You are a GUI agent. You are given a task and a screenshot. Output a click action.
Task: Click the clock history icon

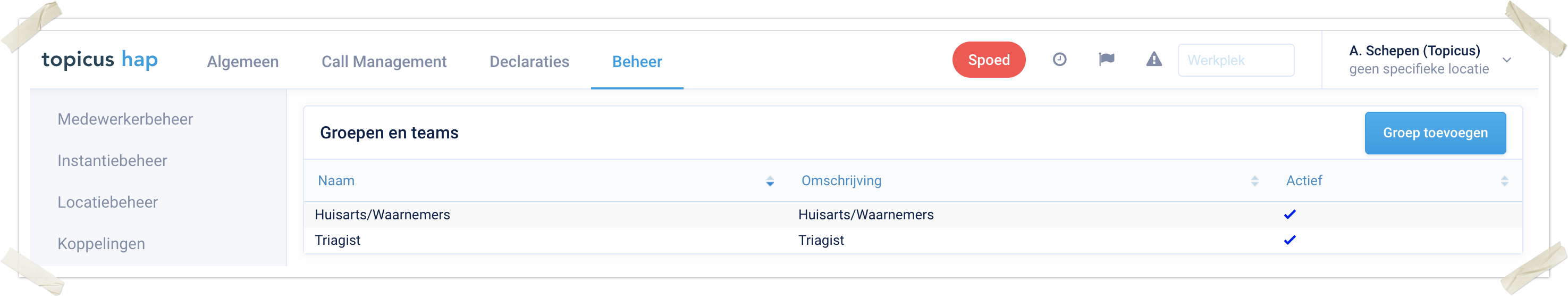coord(1059,59)
